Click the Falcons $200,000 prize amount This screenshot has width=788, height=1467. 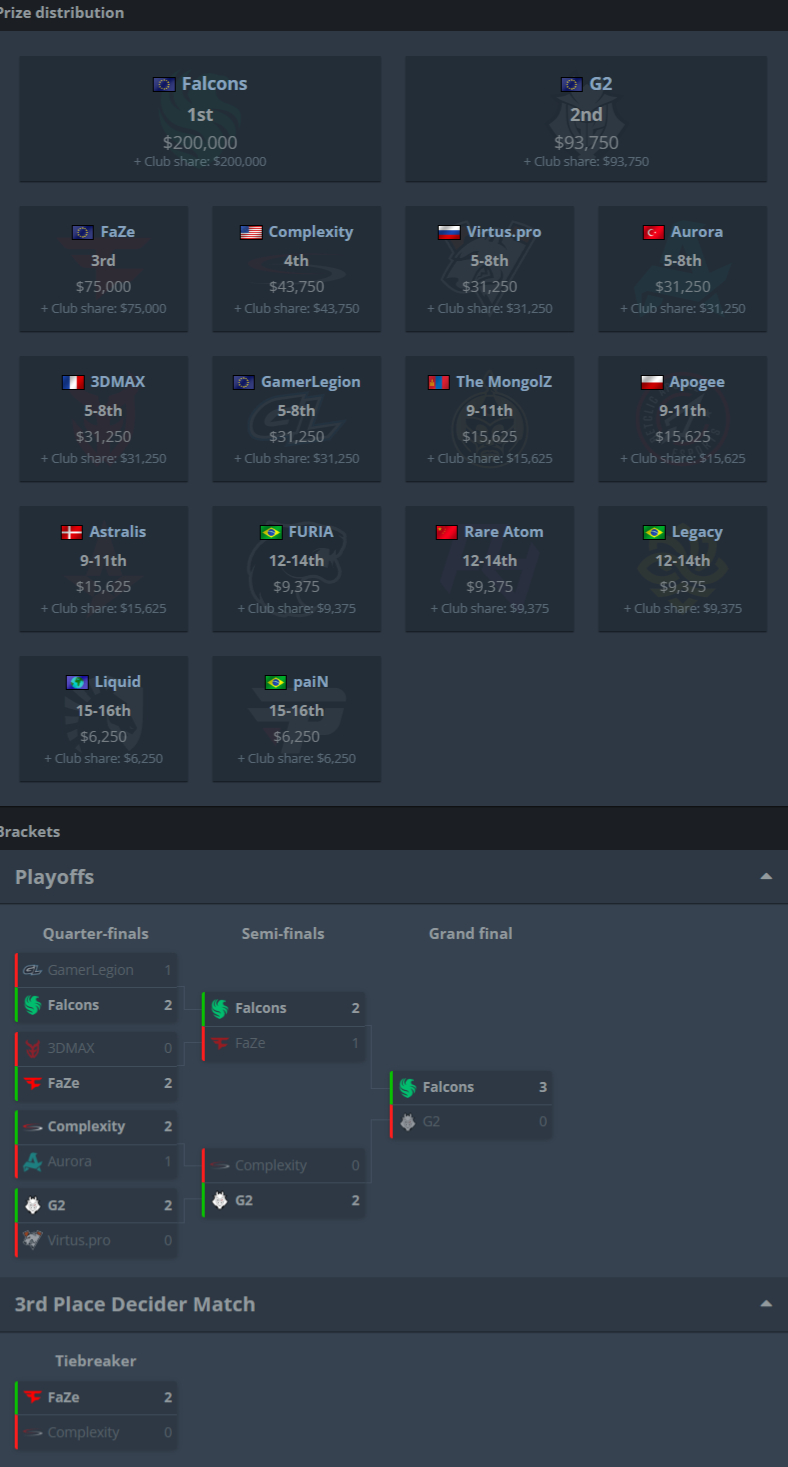pyautogui.click(x=200, y=143)
